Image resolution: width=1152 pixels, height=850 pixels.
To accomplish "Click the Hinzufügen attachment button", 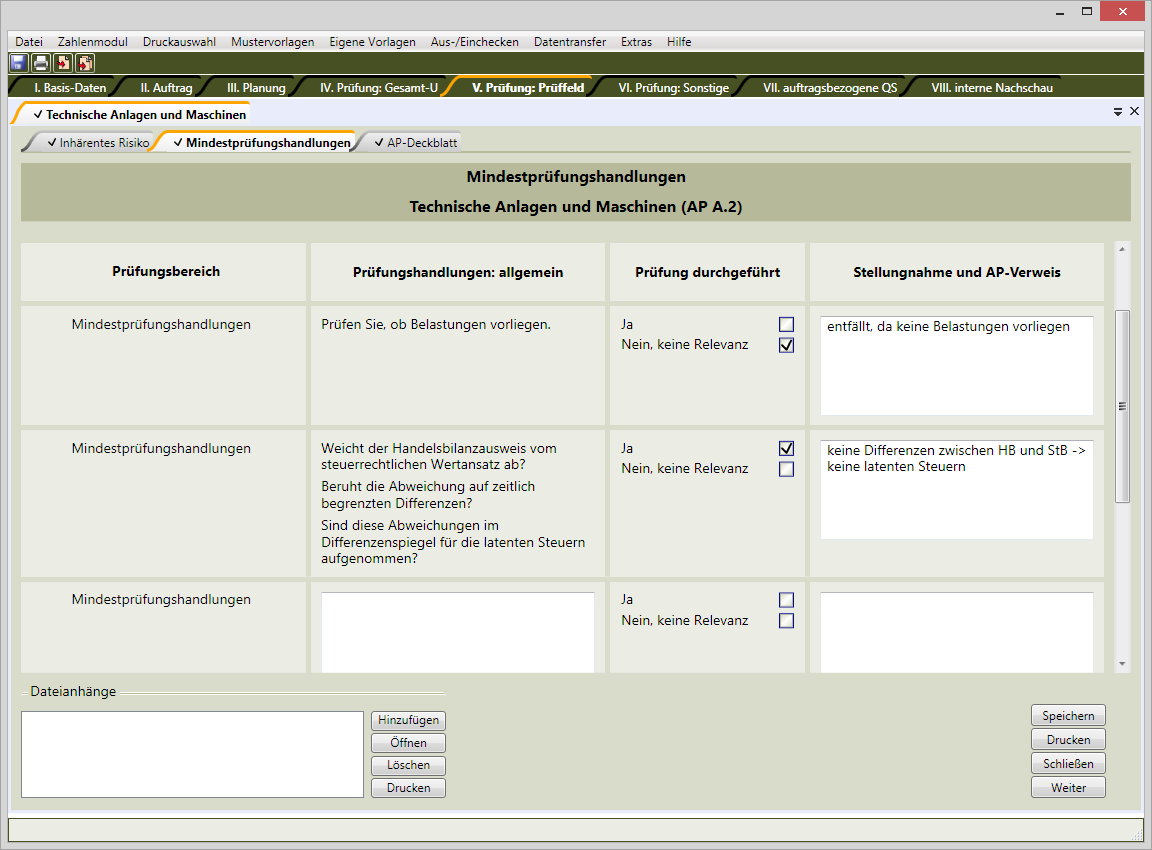I will [x=408, y=720].
